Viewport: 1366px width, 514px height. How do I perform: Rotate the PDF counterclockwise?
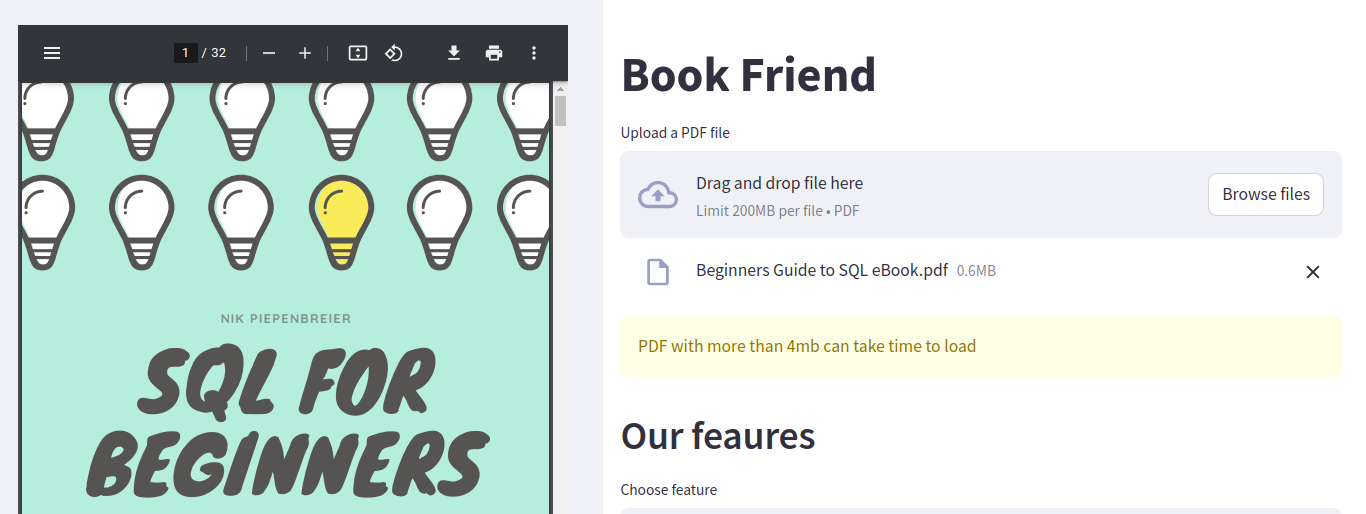[x=394, y=53]
